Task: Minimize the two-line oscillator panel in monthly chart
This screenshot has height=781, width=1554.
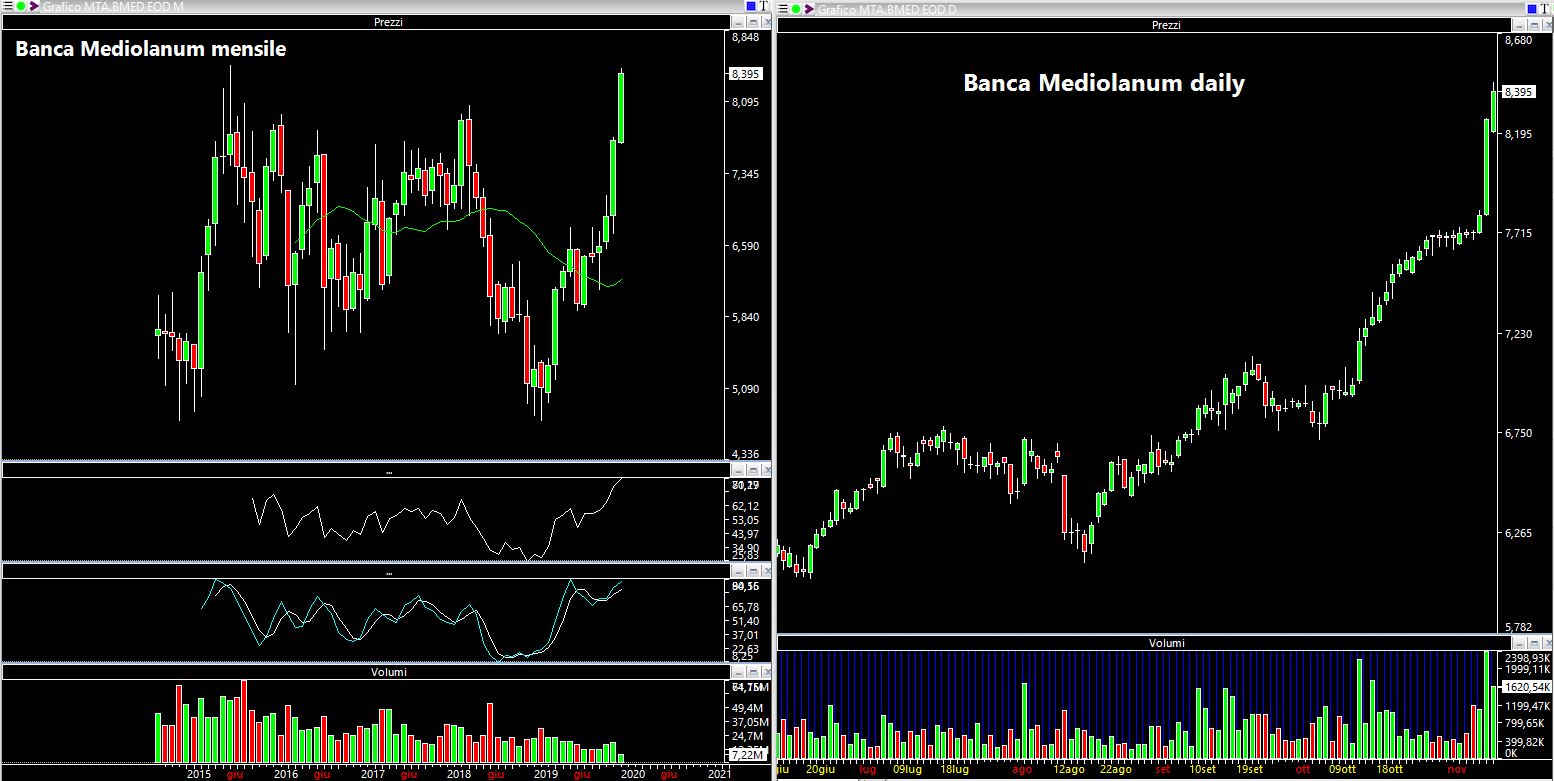Action: point(737,571)
